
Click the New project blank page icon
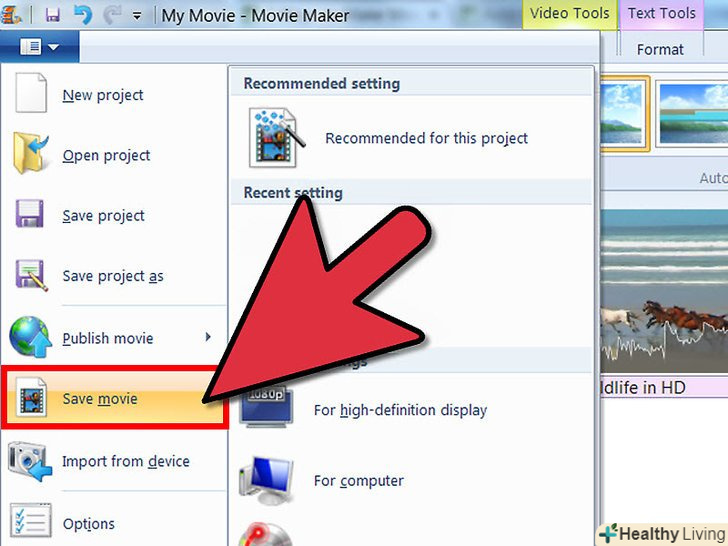[x=31, y=93]
